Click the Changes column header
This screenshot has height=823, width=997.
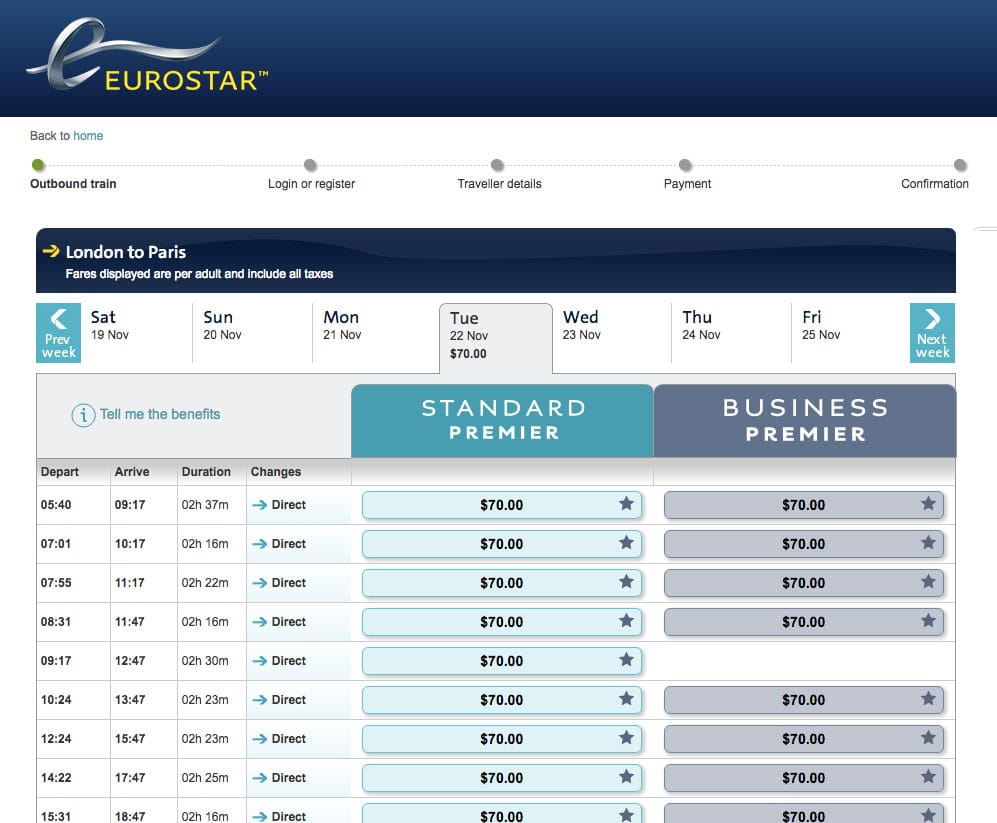(275, 472)
